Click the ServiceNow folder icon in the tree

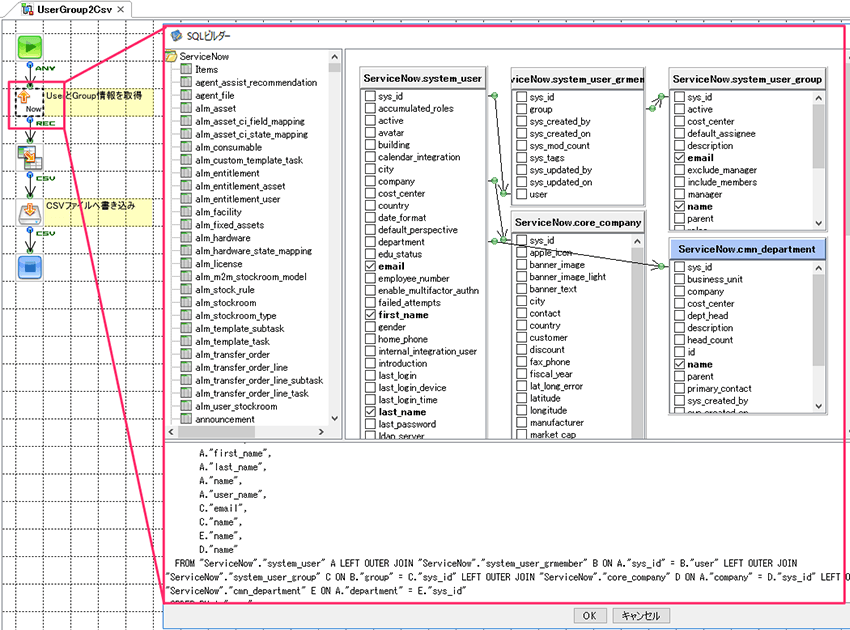point(171,56)
